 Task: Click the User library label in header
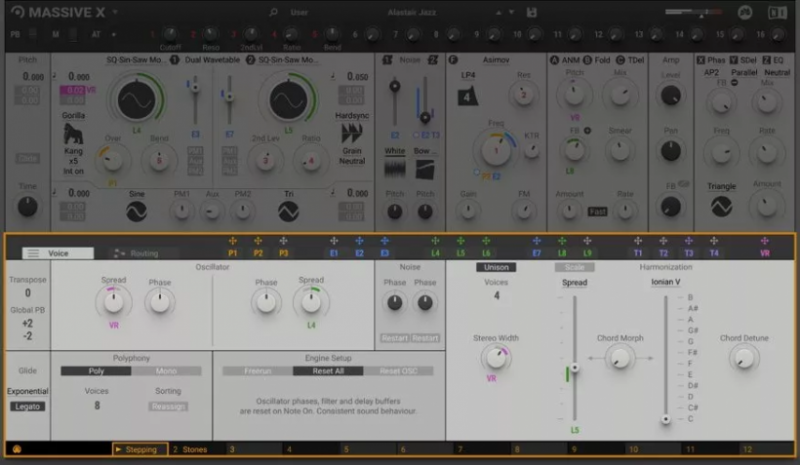point(299,12)
